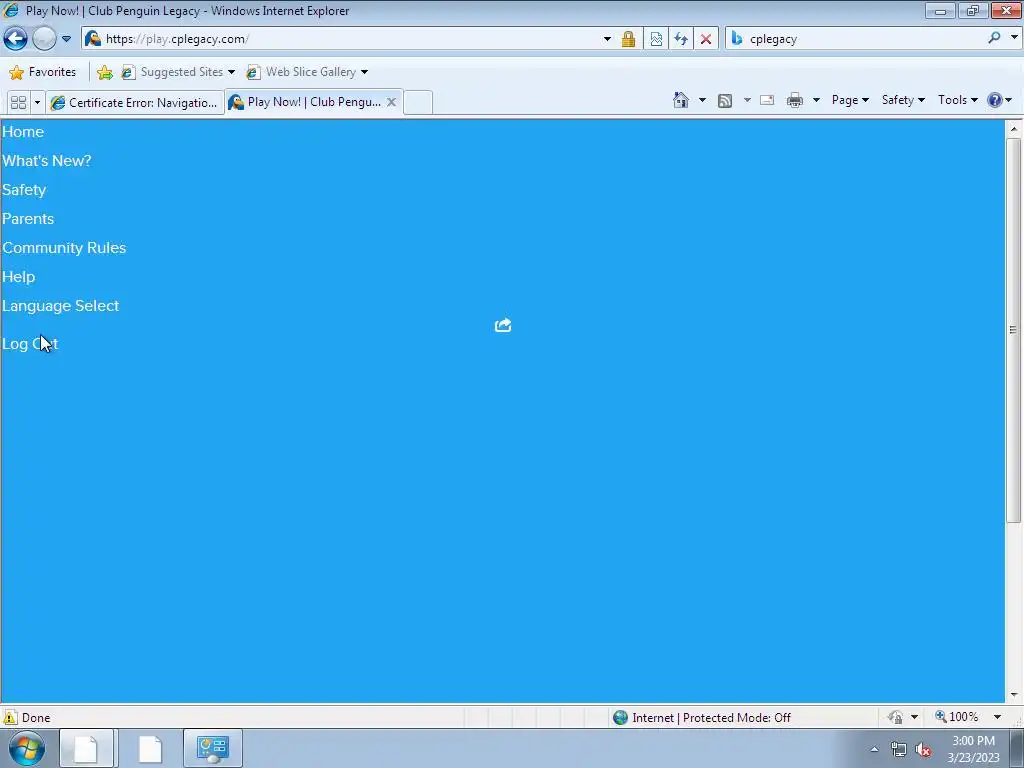
Task: Click the network tray icon
Action: [x=899, y=750]
